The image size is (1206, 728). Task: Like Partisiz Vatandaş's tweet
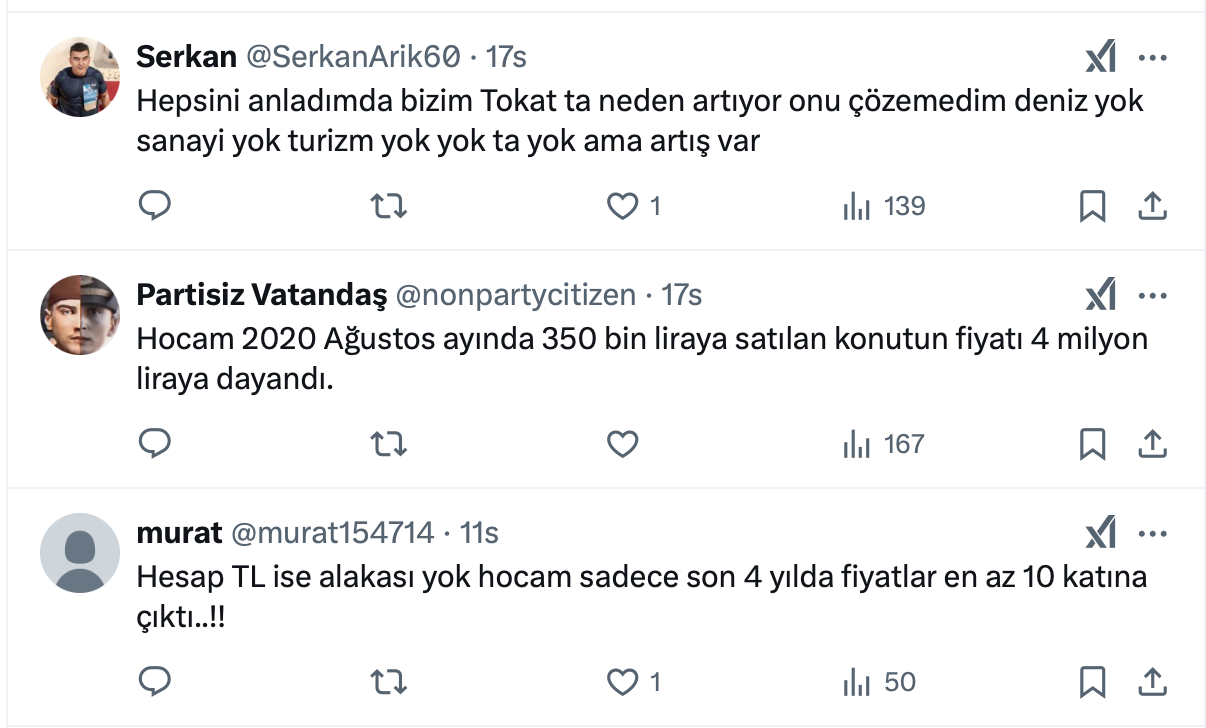pyautogui.click(x=623, y=443)
